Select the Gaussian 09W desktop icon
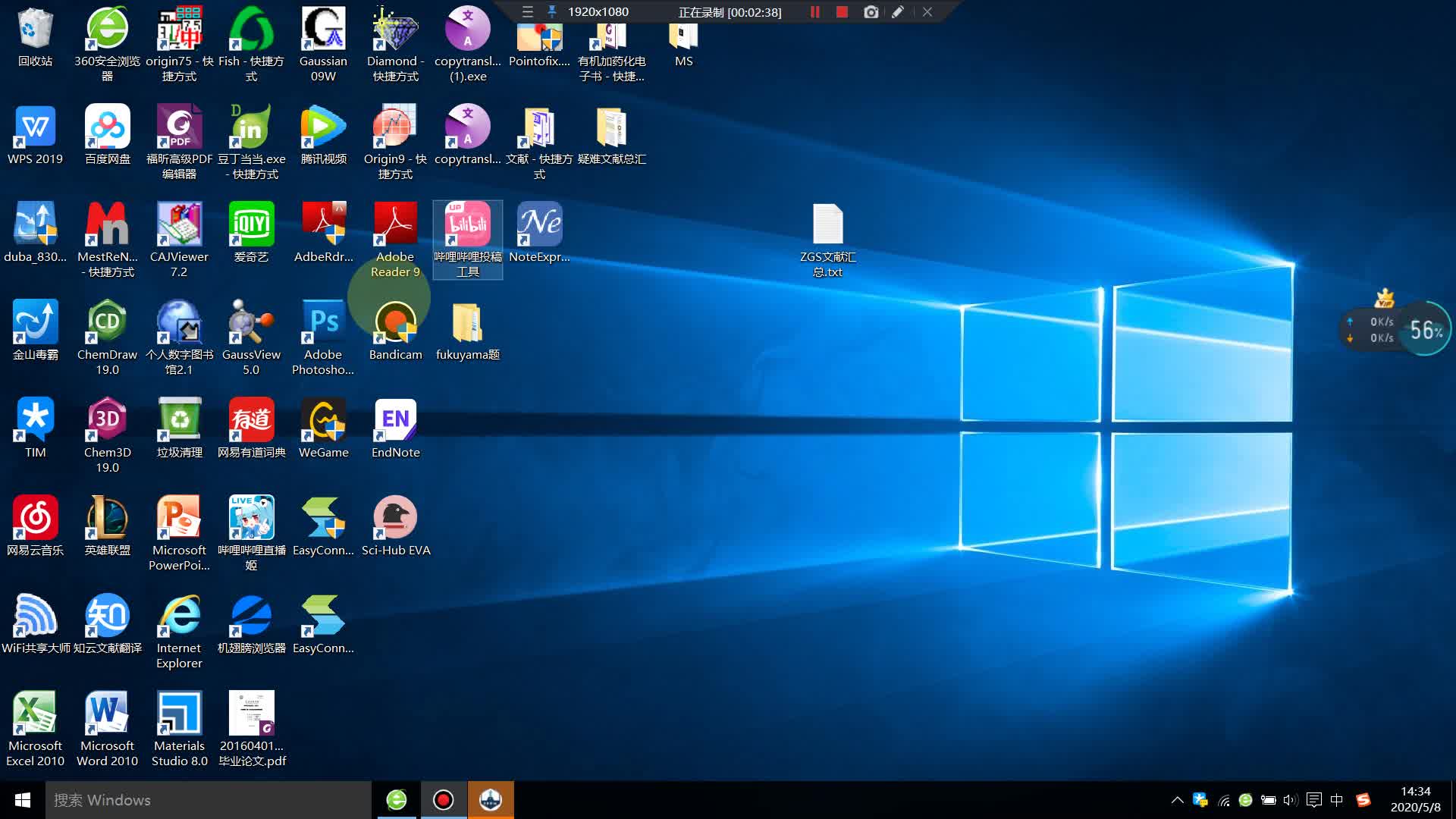This screenshot has height=819, width=1456. [323, 29]
